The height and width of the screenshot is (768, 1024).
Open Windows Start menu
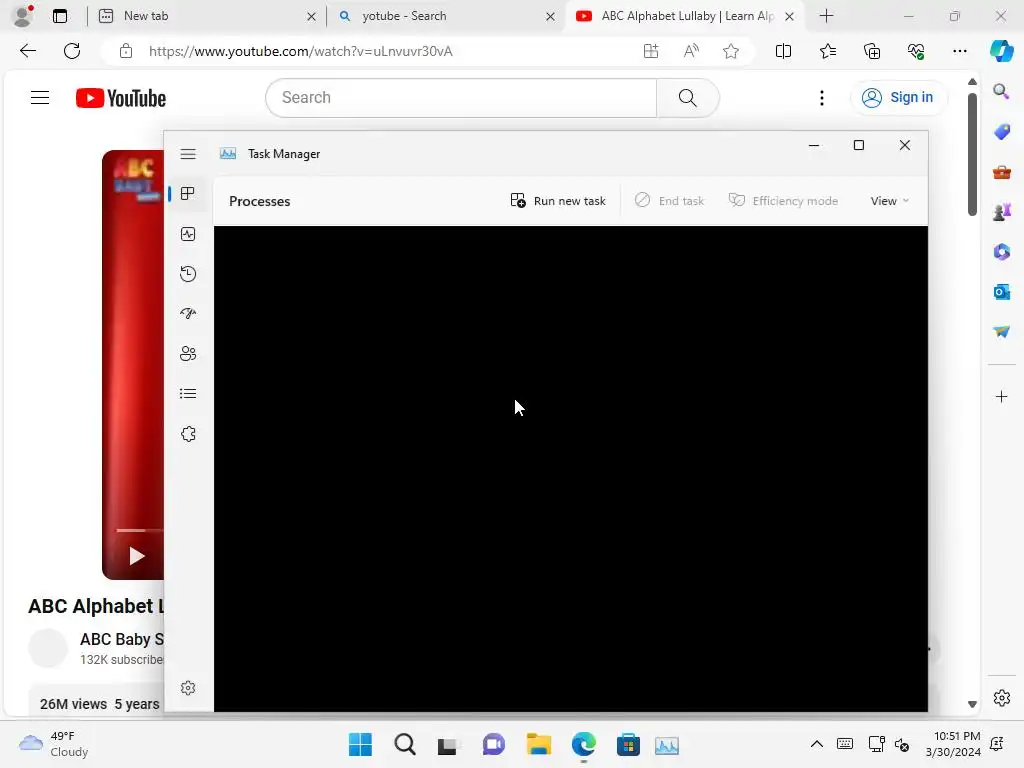point(360,745)
